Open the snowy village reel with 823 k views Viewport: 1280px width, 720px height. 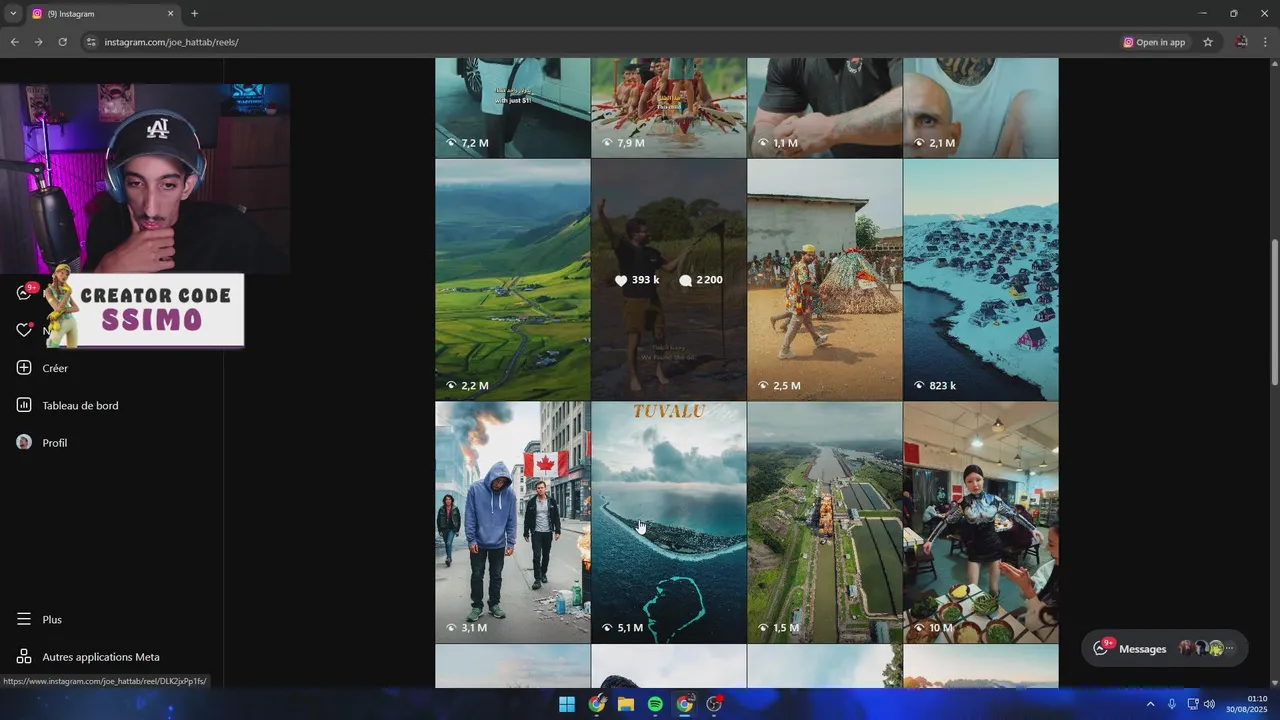pos(980,280)
